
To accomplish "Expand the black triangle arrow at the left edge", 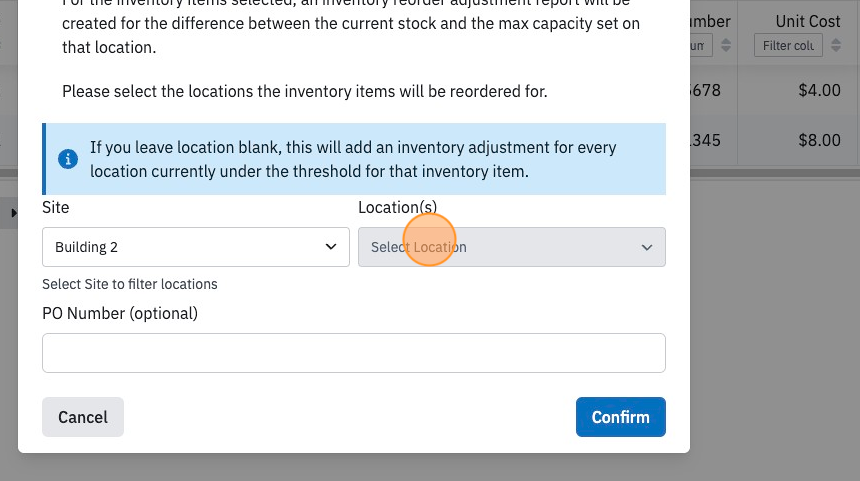I will [14, 213].
